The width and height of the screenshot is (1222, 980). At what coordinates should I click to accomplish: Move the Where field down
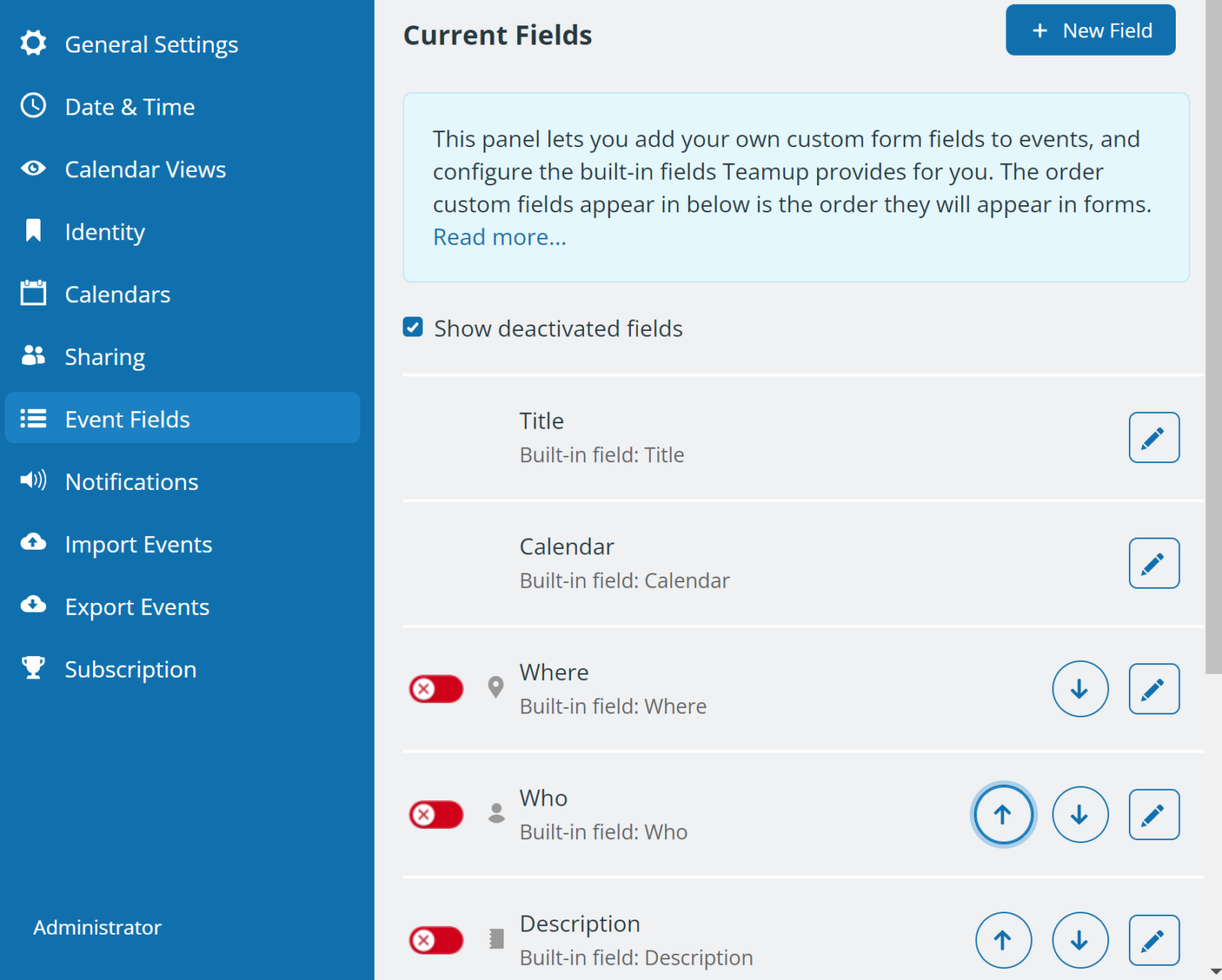click(1080, 689)
